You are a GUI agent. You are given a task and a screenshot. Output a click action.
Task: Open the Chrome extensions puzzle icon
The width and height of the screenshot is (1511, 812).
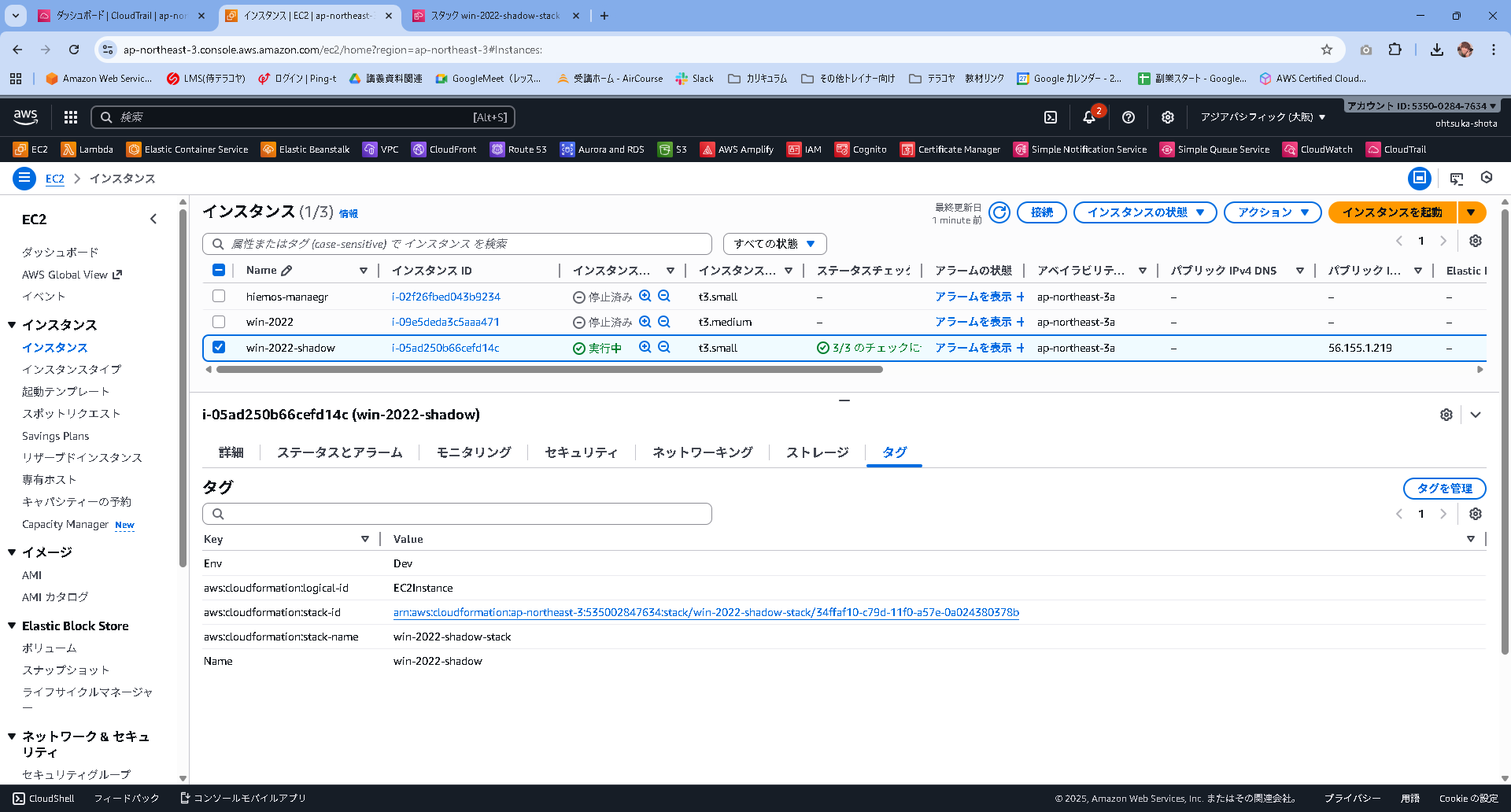click(1395, 50)
